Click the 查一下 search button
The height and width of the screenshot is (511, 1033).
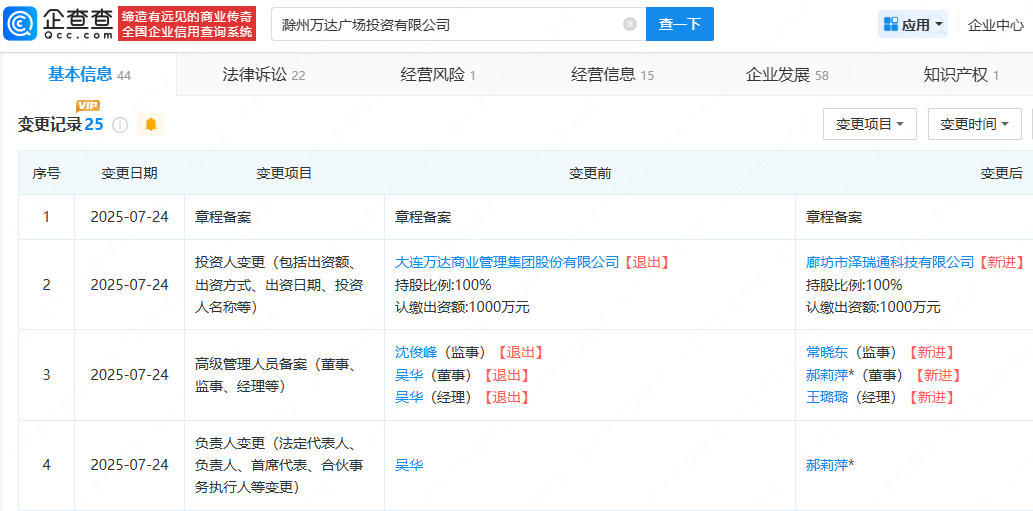679,24
